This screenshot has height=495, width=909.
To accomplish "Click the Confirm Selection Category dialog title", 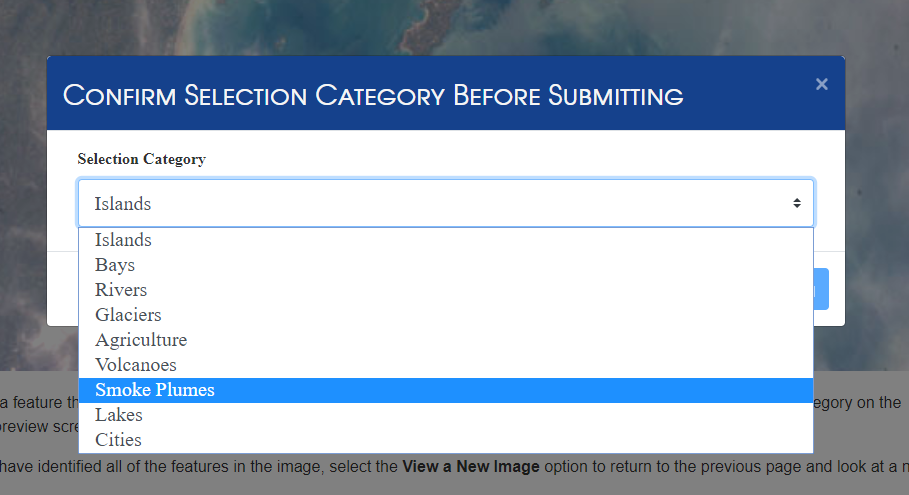I will click(x=373, y=96).
